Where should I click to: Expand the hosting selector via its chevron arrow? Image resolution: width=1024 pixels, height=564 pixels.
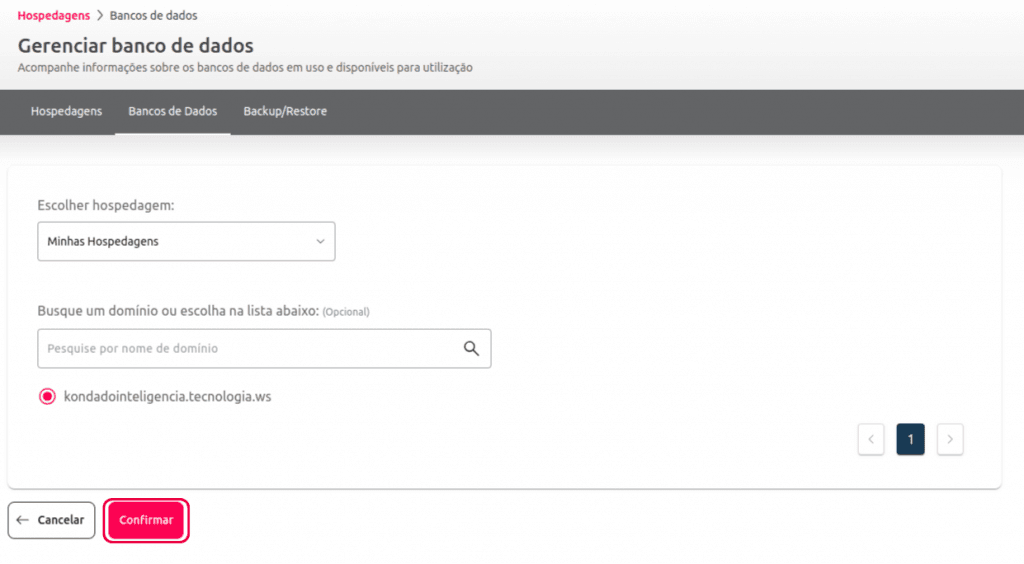pos(320,241)
